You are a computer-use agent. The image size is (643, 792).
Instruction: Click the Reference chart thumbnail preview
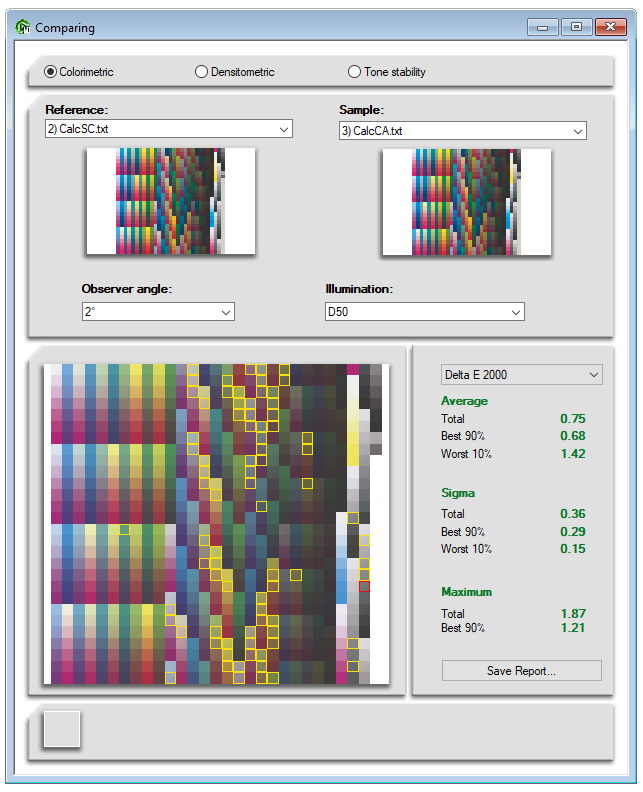[171, 201]
